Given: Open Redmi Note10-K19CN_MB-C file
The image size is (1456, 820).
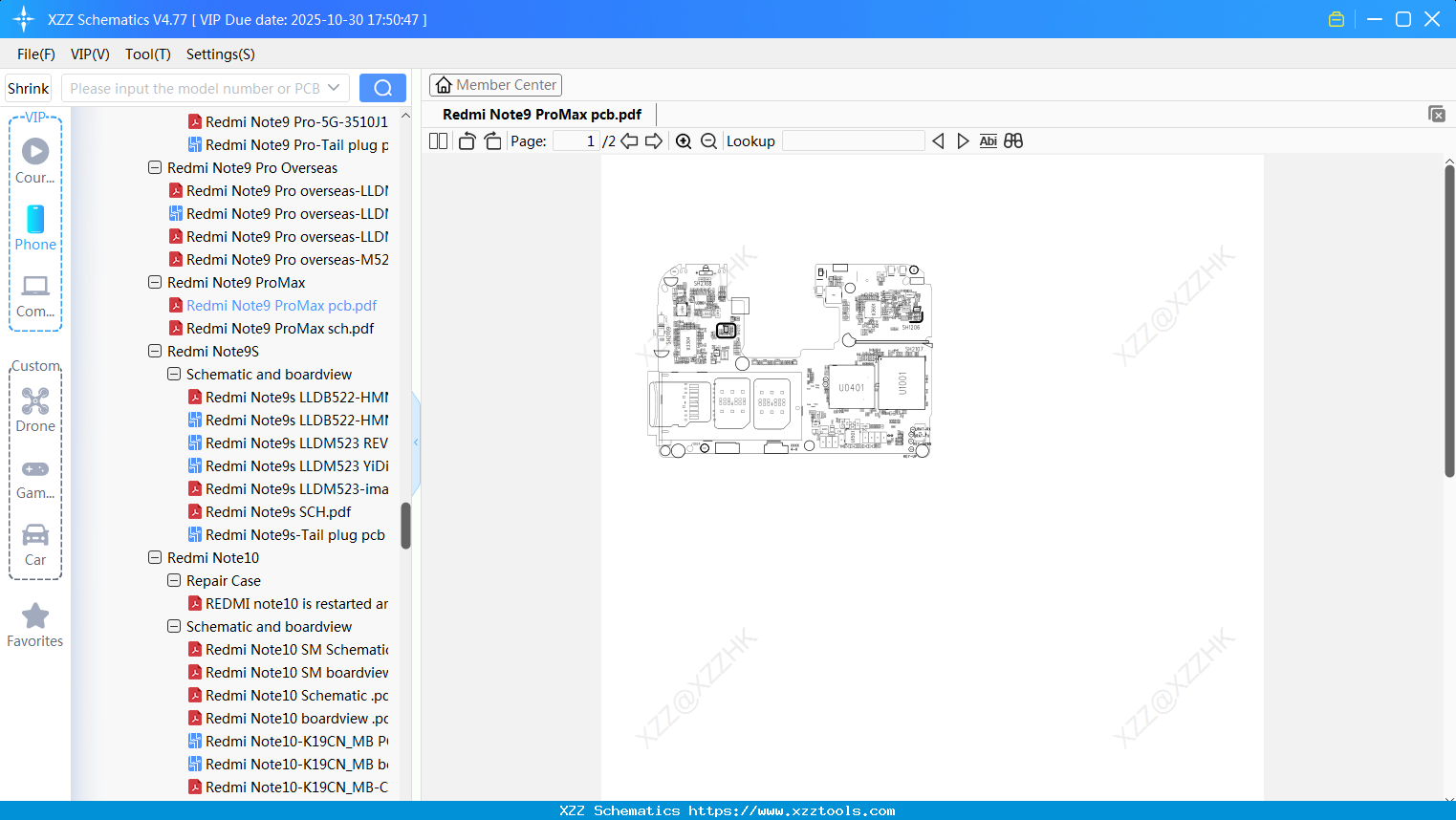Looking at the screenshot, I should coord(296,787).
